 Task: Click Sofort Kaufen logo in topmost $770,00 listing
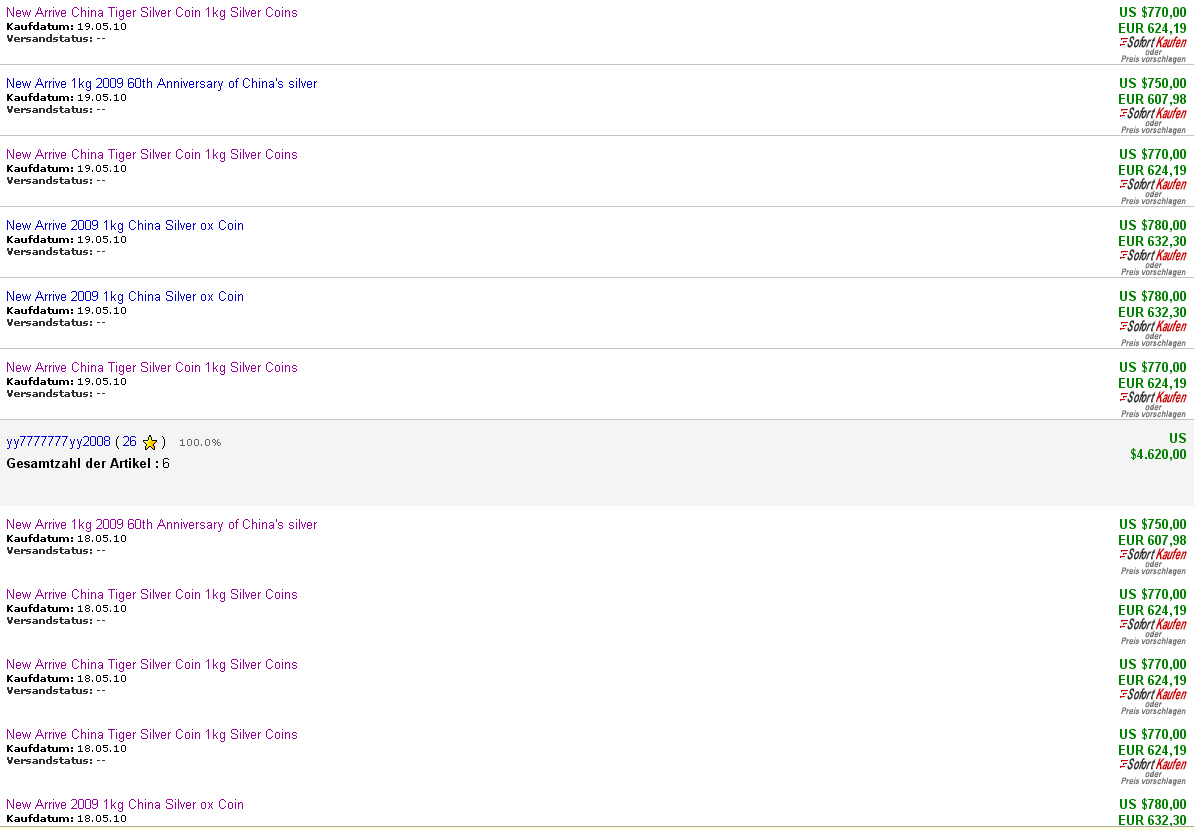point(1153,42)
